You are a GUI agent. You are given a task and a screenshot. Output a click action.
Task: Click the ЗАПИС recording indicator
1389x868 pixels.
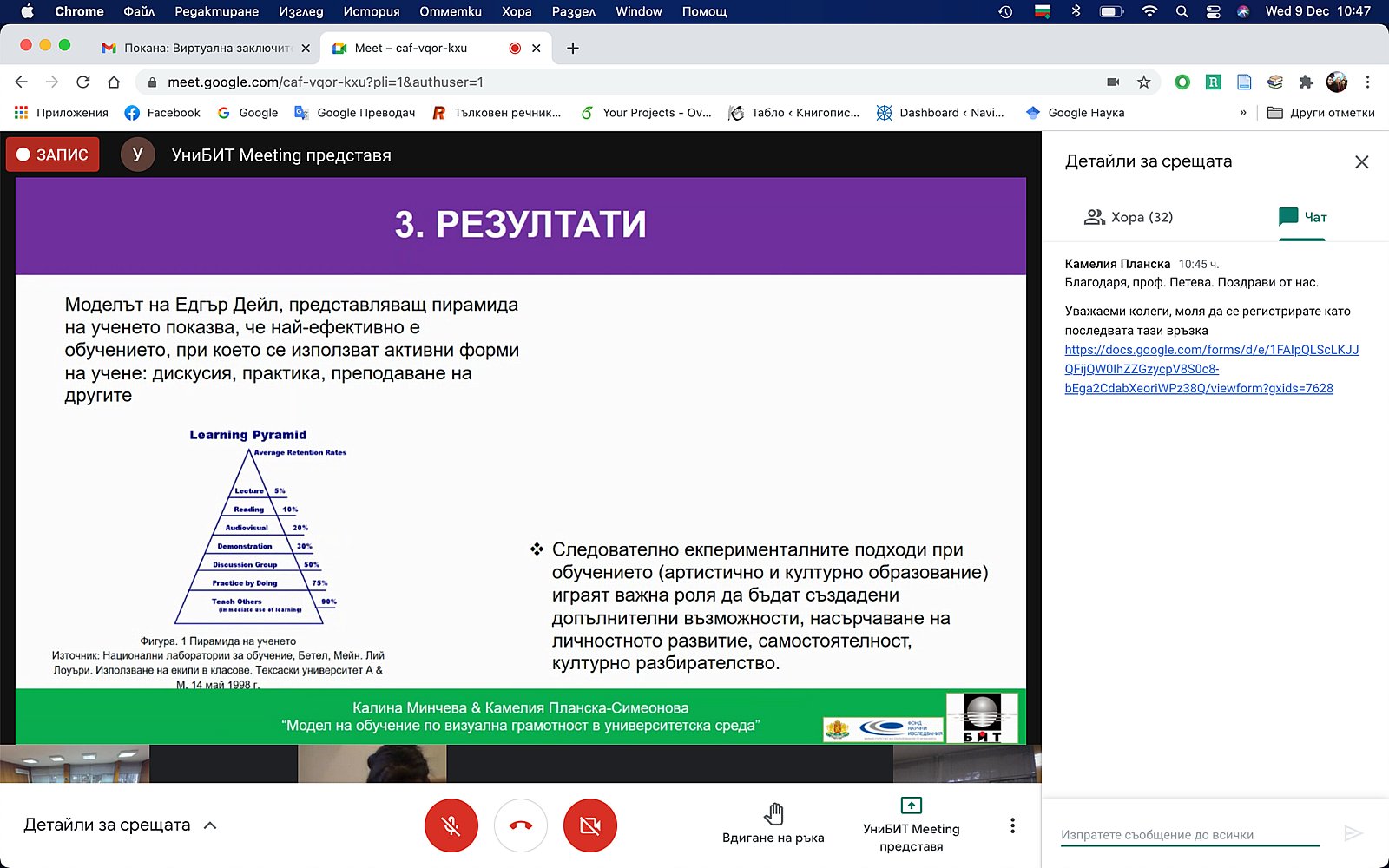53,155
